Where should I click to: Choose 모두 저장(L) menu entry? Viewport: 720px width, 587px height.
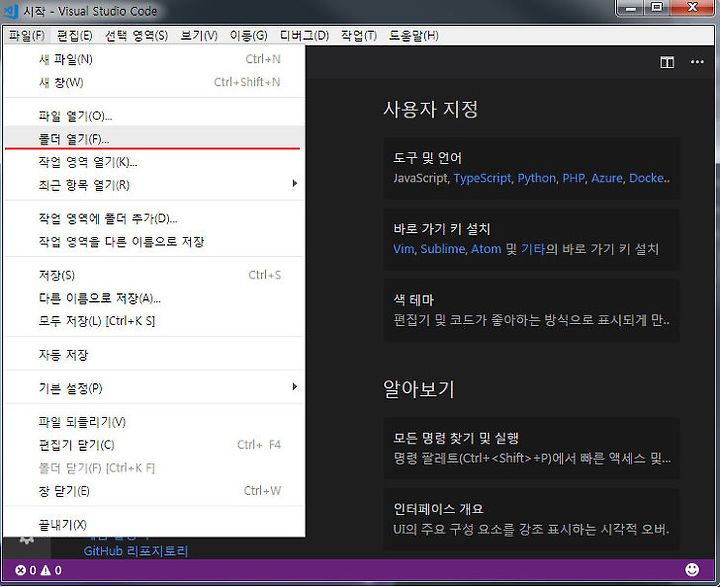(154, 321)
